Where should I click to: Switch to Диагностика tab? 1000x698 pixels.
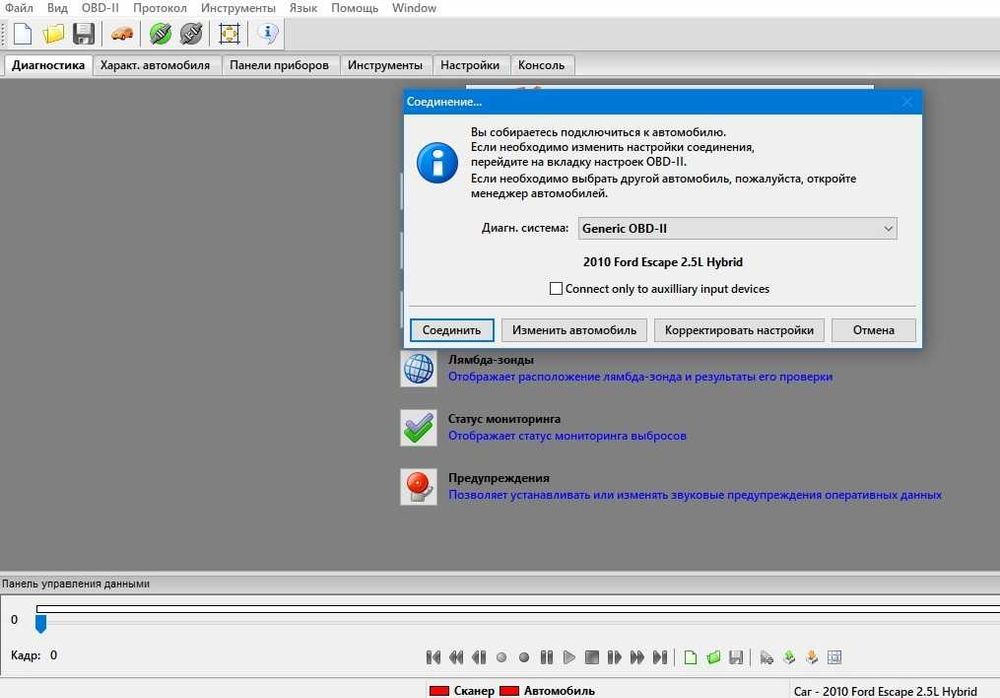click(x=48, y=65)
